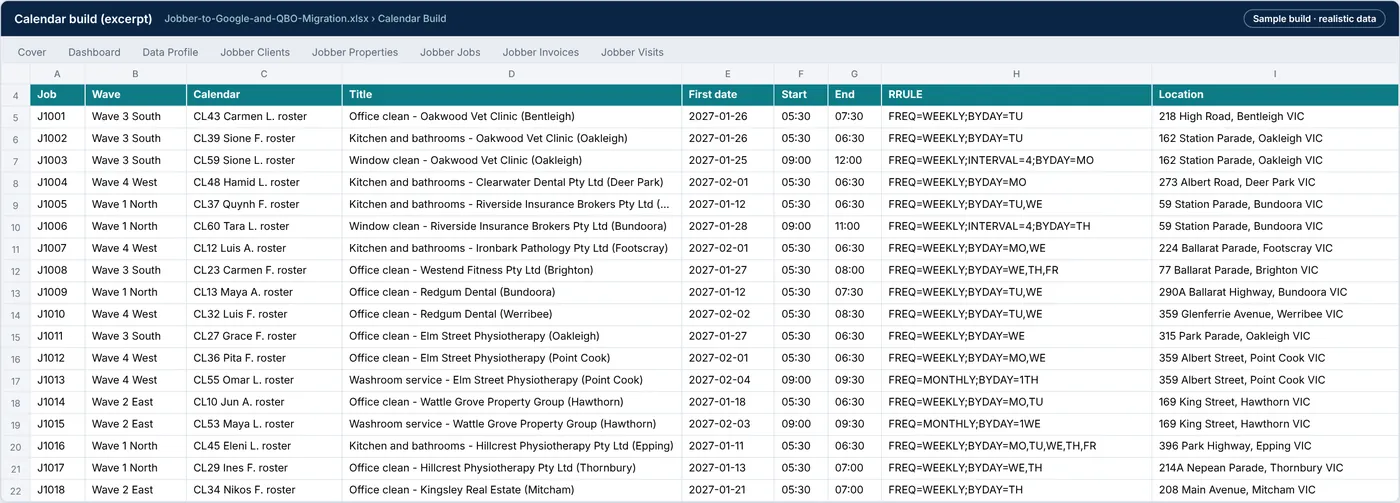1400x503 pixels.
Task: Select Office clean - Westend Fitness title cell
Action: click(x=512, y=271)
